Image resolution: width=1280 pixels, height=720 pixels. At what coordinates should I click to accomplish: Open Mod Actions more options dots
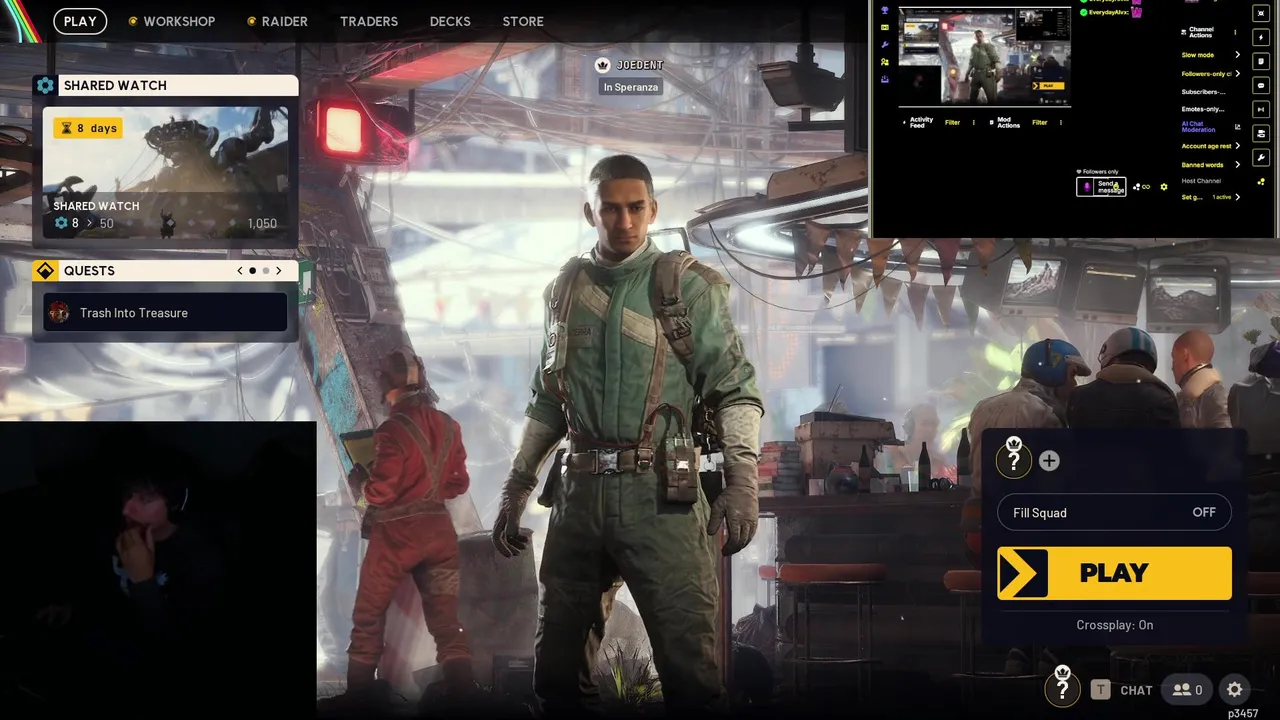point(1061,122)
